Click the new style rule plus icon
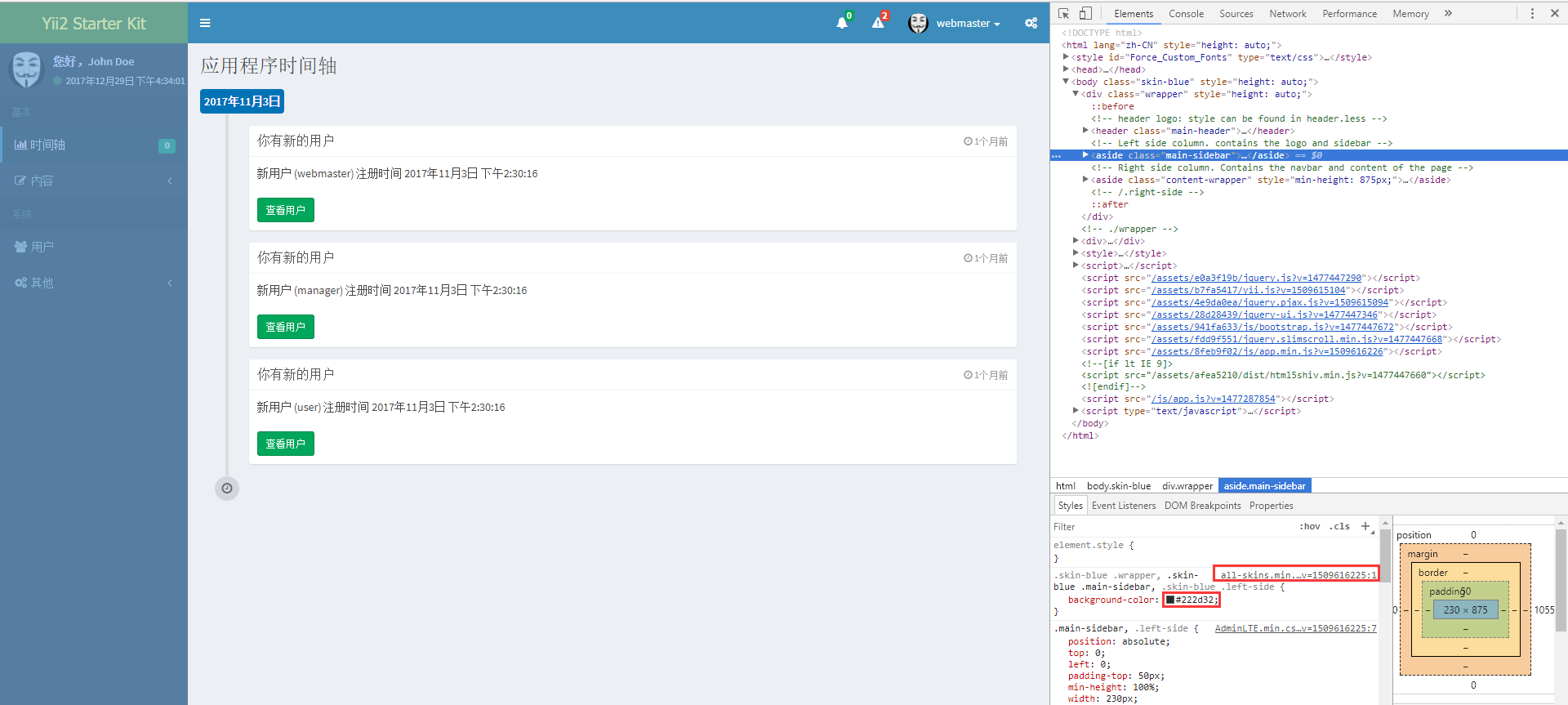Screen dimensions: 1568x705 [x=1365, y=526]
